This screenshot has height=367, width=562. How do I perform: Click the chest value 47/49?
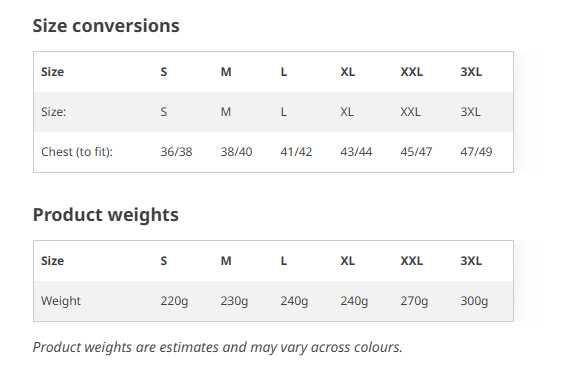point(476,152)
